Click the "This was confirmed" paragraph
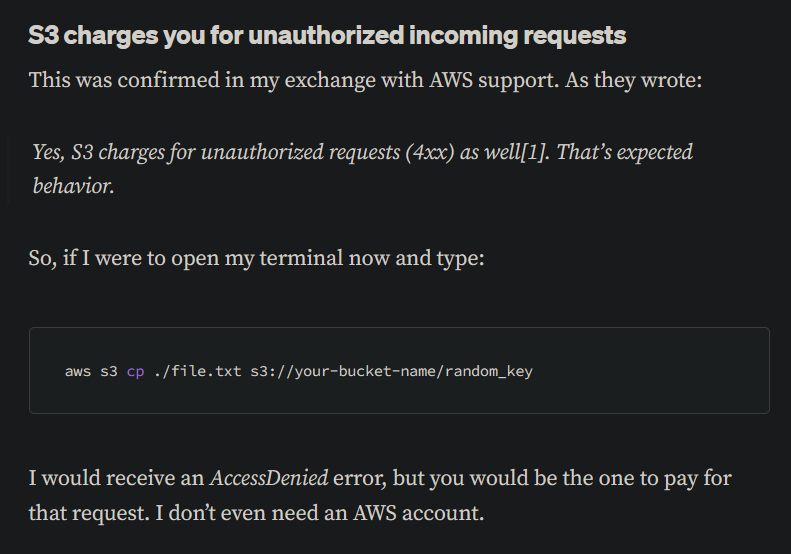This screenshot has width=791, height=554. tap(365, 80)
